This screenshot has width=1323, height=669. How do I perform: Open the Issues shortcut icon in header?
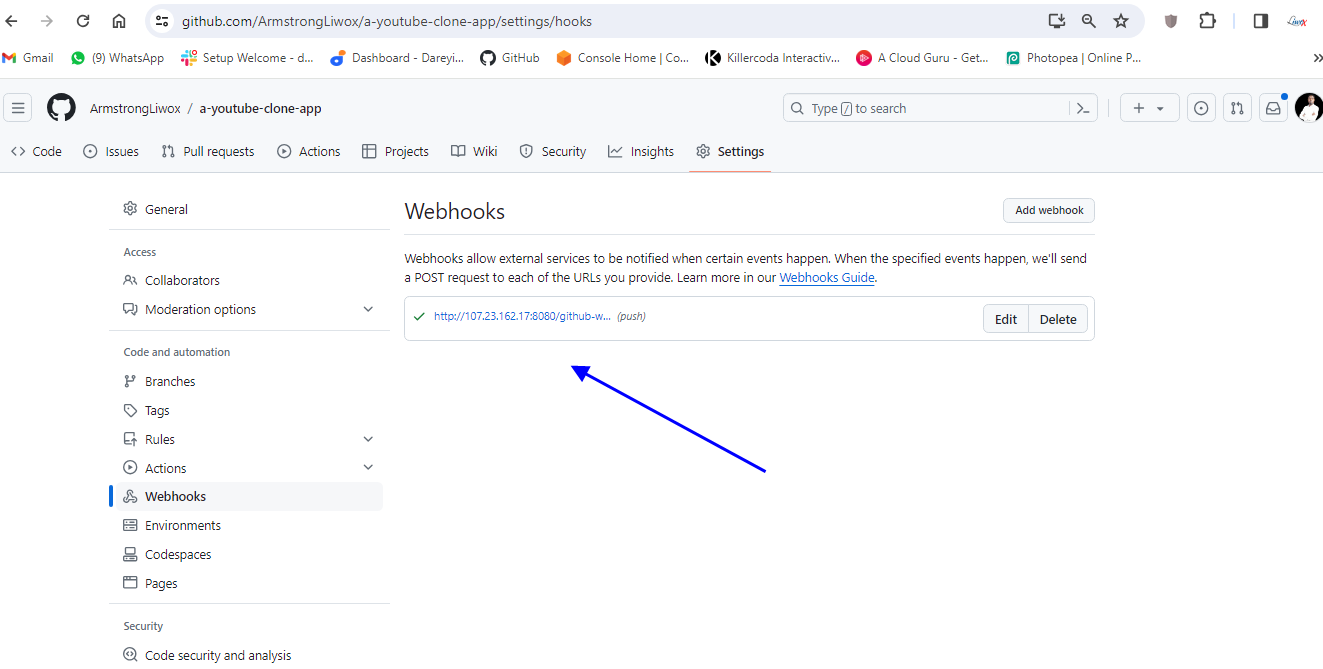1201,108
